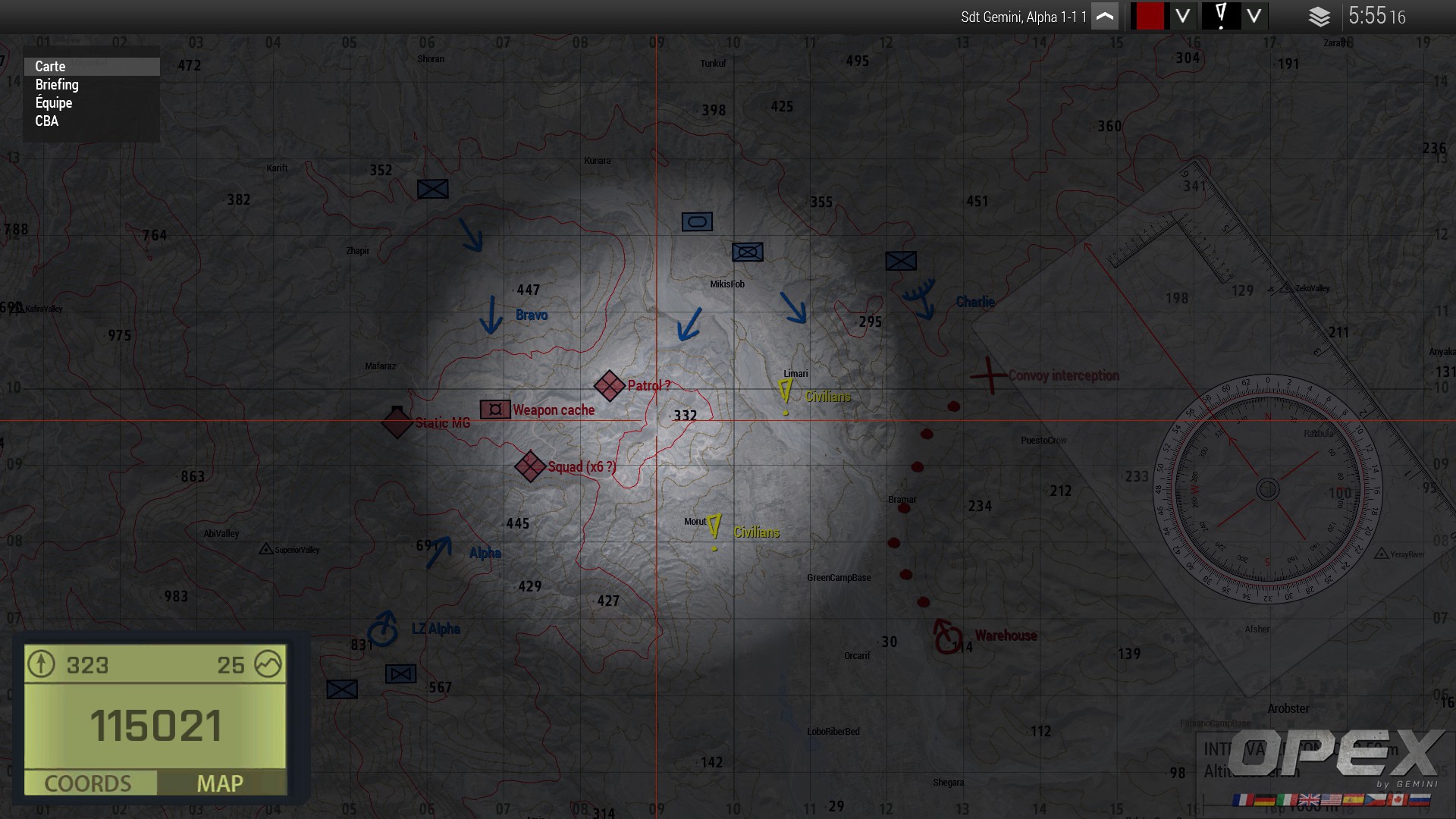Click the Weapon cache marker icon
The image size is (1456, 819).
495,410
